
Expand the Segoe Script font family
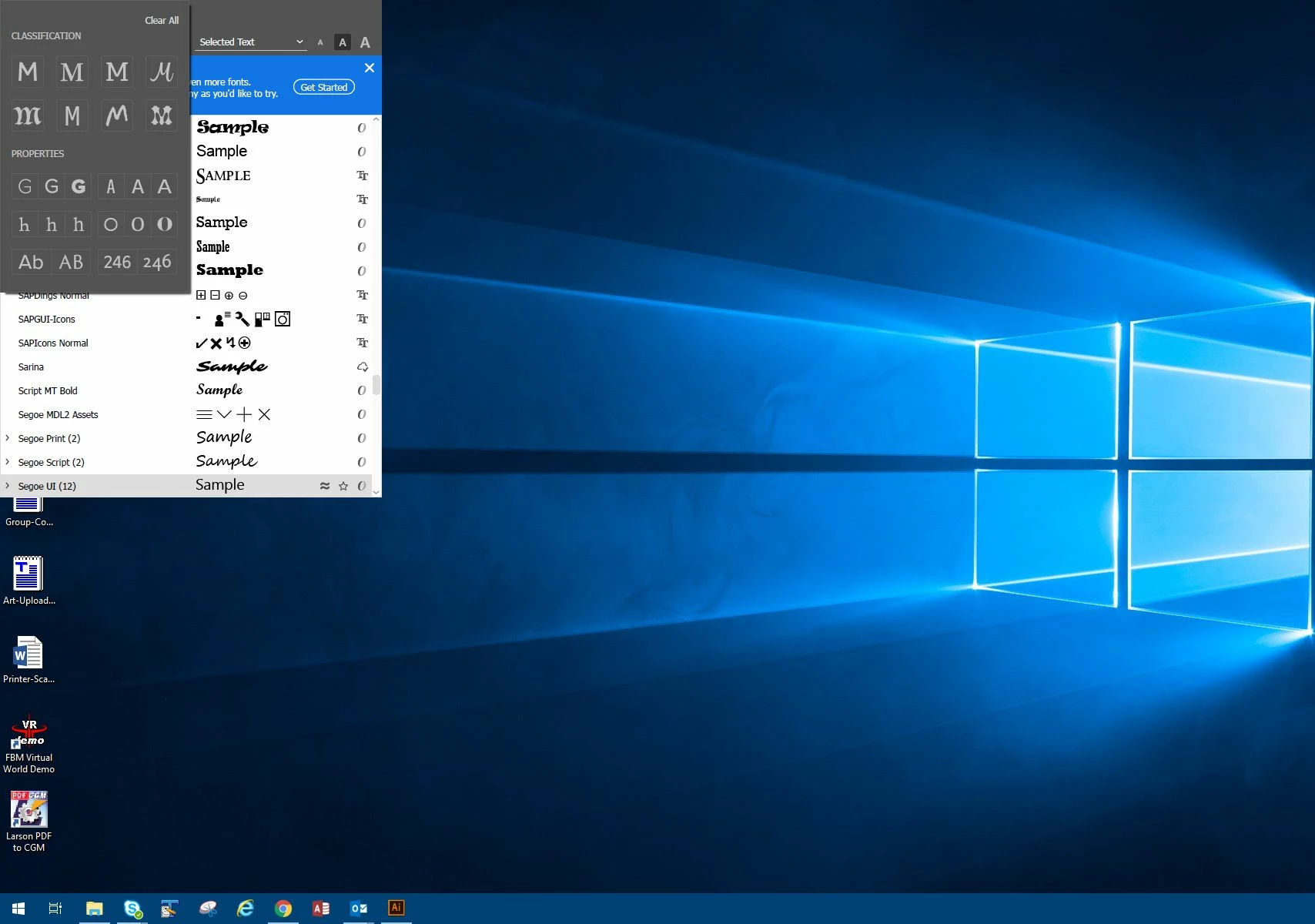[x=8, y=462]
